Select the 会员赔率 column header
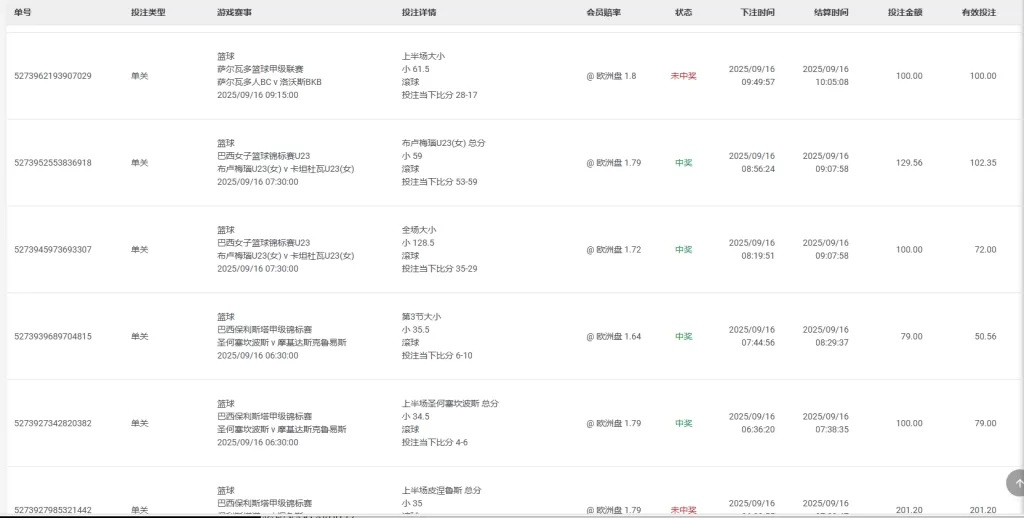The height and width of the screenshot is (518, 1024). [604, 13]
